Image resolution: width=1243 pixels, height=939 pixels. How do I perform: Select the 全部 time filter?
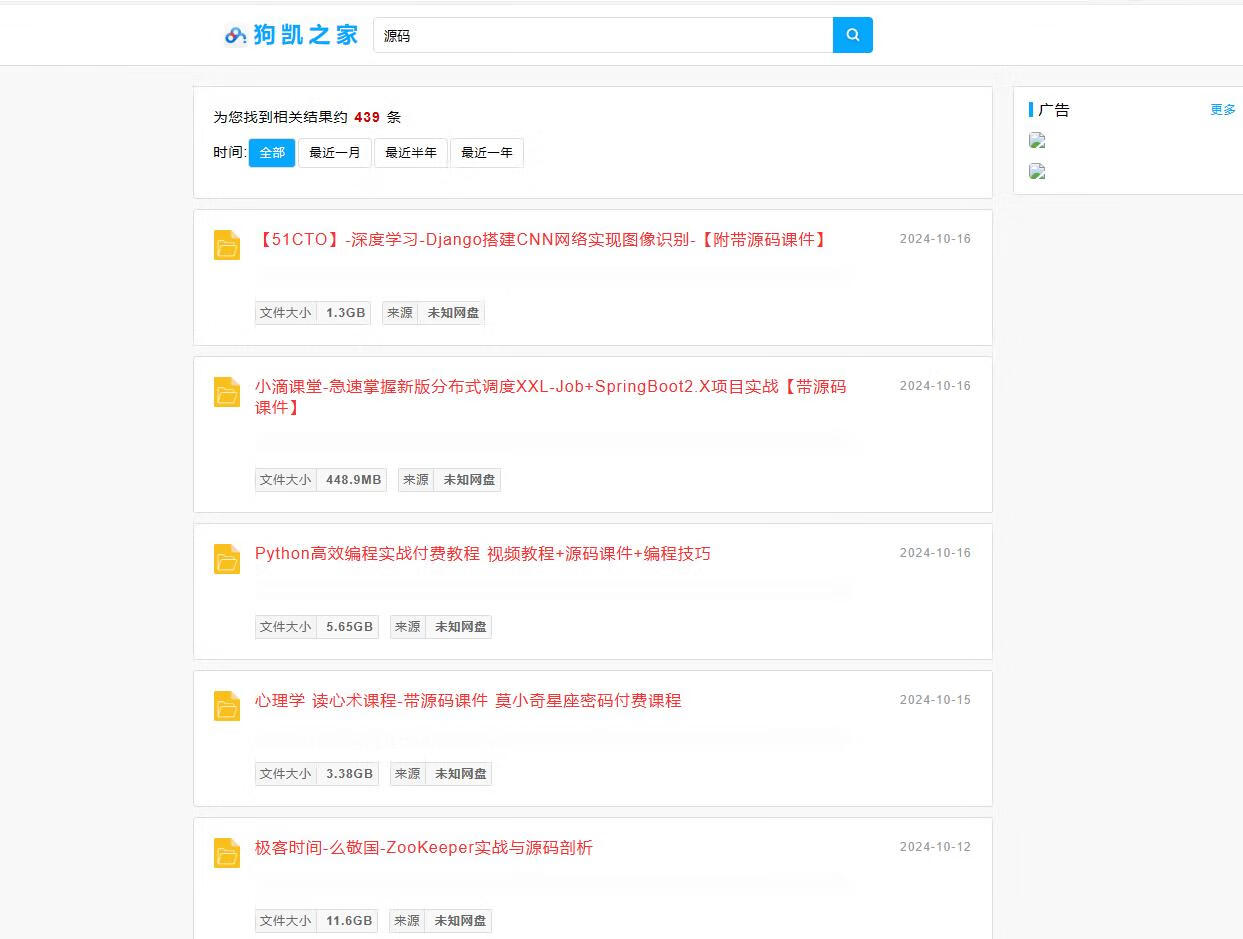click(272, 153)
